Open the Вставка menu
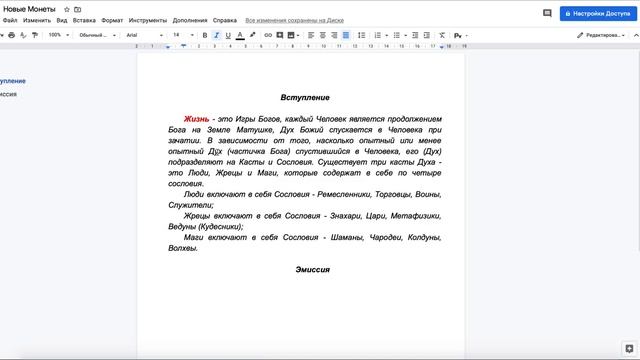This screenshot has width=640, height=360. click(x=84, y=20)
